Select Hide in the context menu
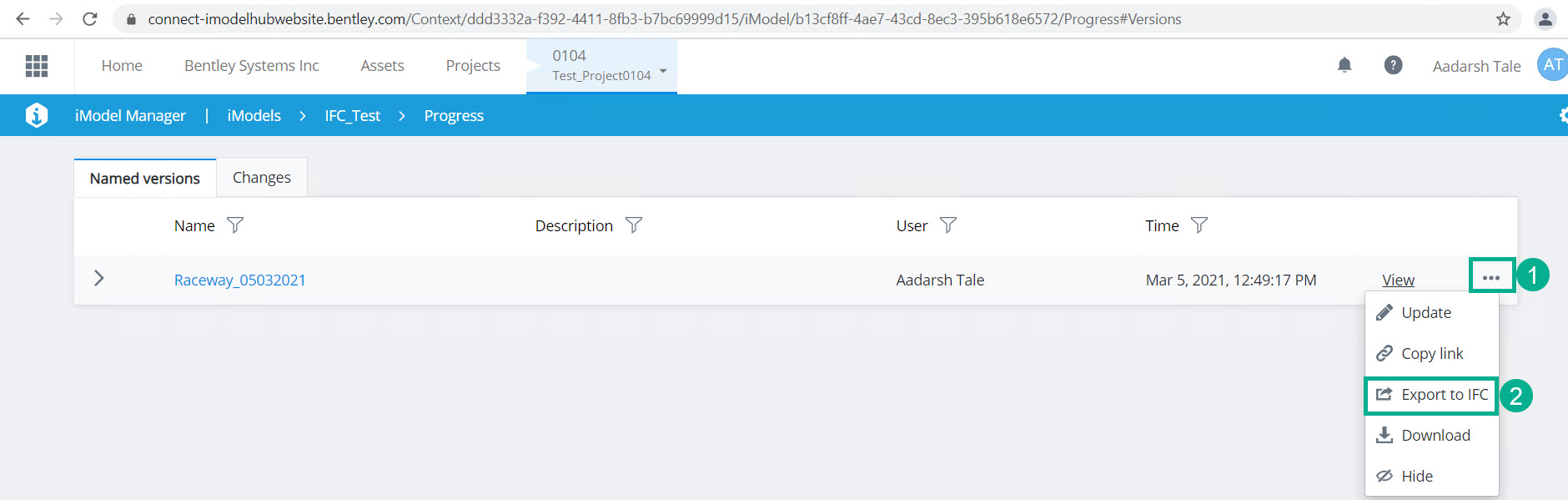Viewport: 1568px width, 500px height. coord(1431,476)
